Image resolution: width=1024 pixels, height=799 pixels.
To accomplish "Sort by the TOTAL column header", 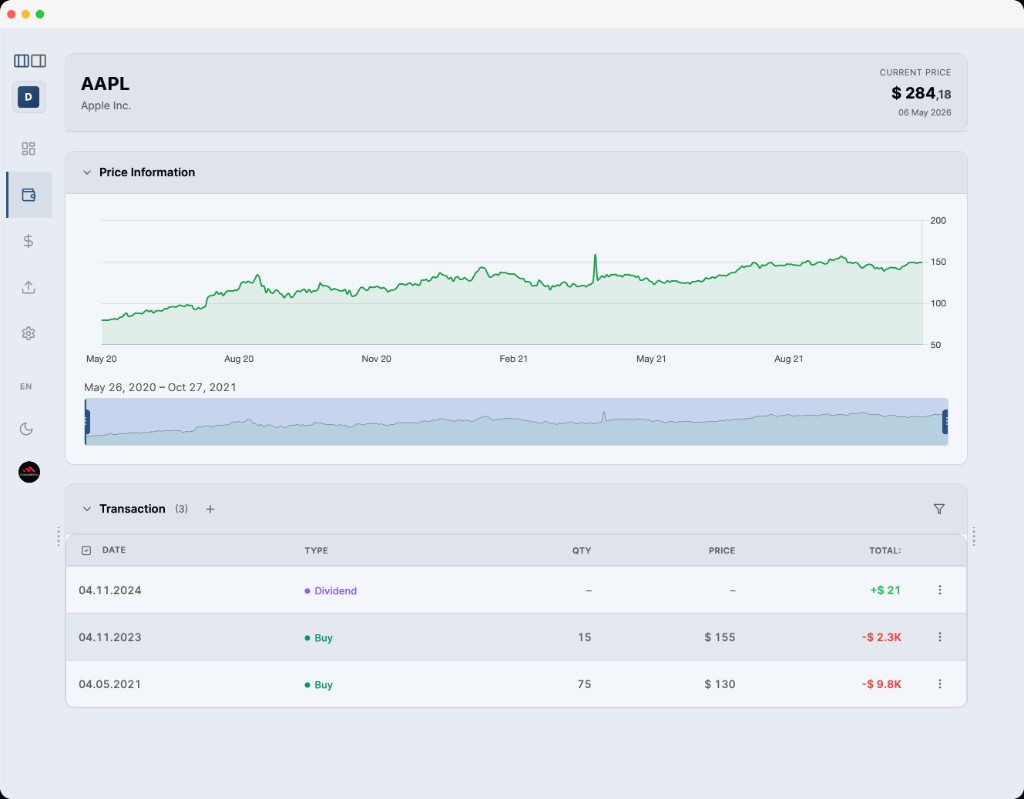I will pos(885,551).
